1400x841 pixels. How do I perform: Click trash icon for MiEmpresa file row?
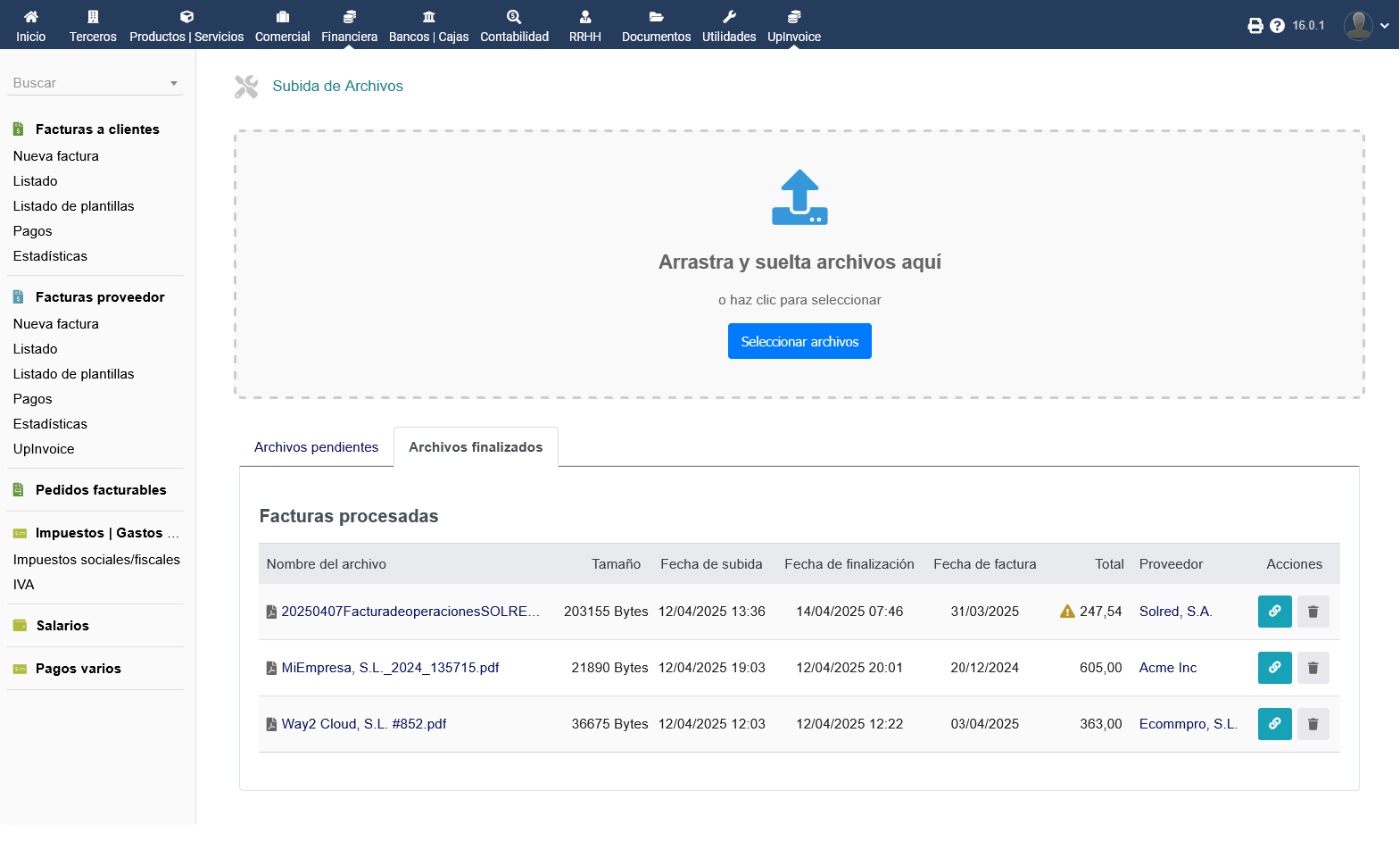tap(1313, 668)
